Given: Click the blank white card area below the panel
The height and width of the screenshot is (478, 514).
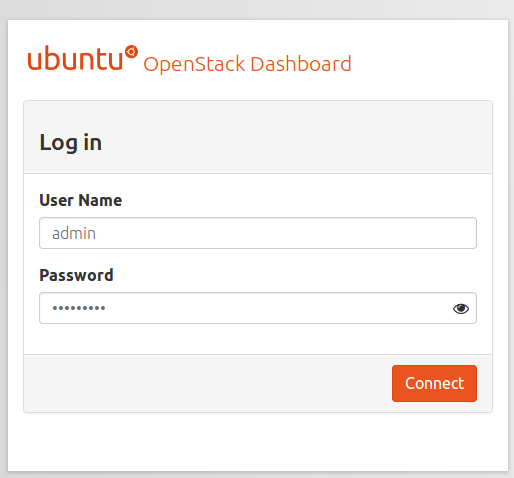Looking at the screenshot, I should pos(258,442).
